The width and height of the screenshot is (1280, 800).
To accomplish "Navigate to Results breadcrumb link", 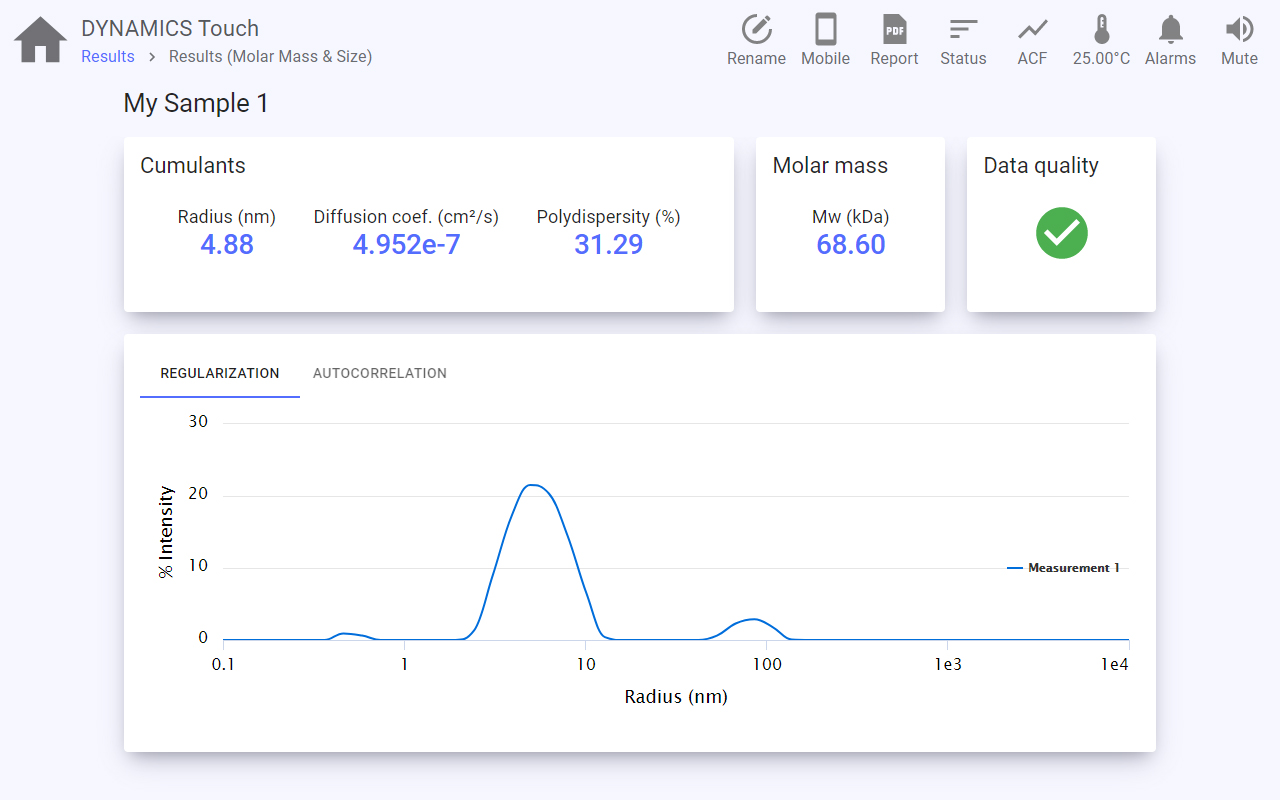I will click(x=108, y=57).
